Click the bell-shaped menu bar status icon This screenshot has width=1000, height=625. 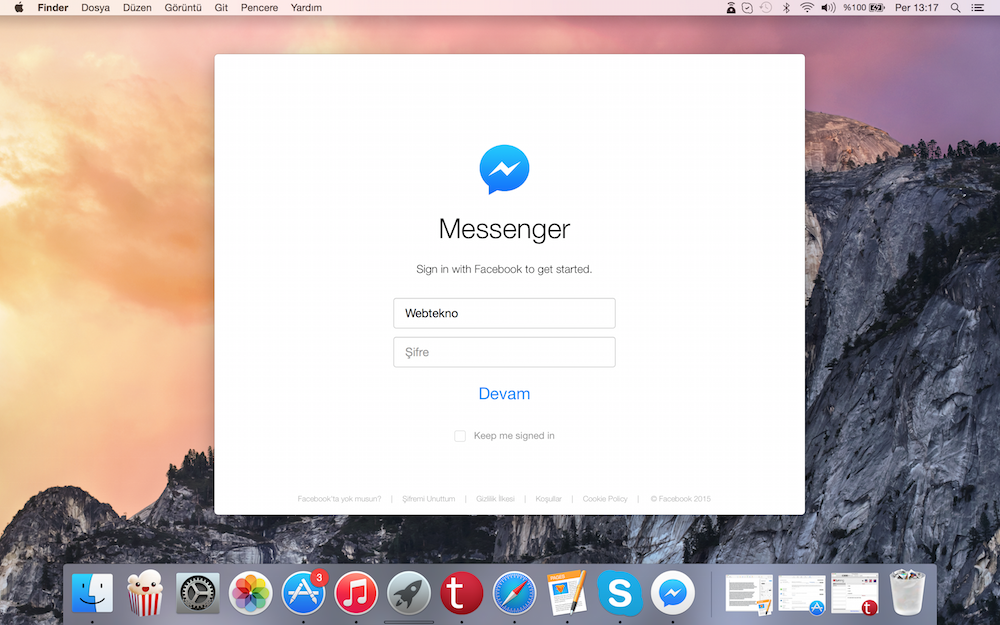(731, 8)
